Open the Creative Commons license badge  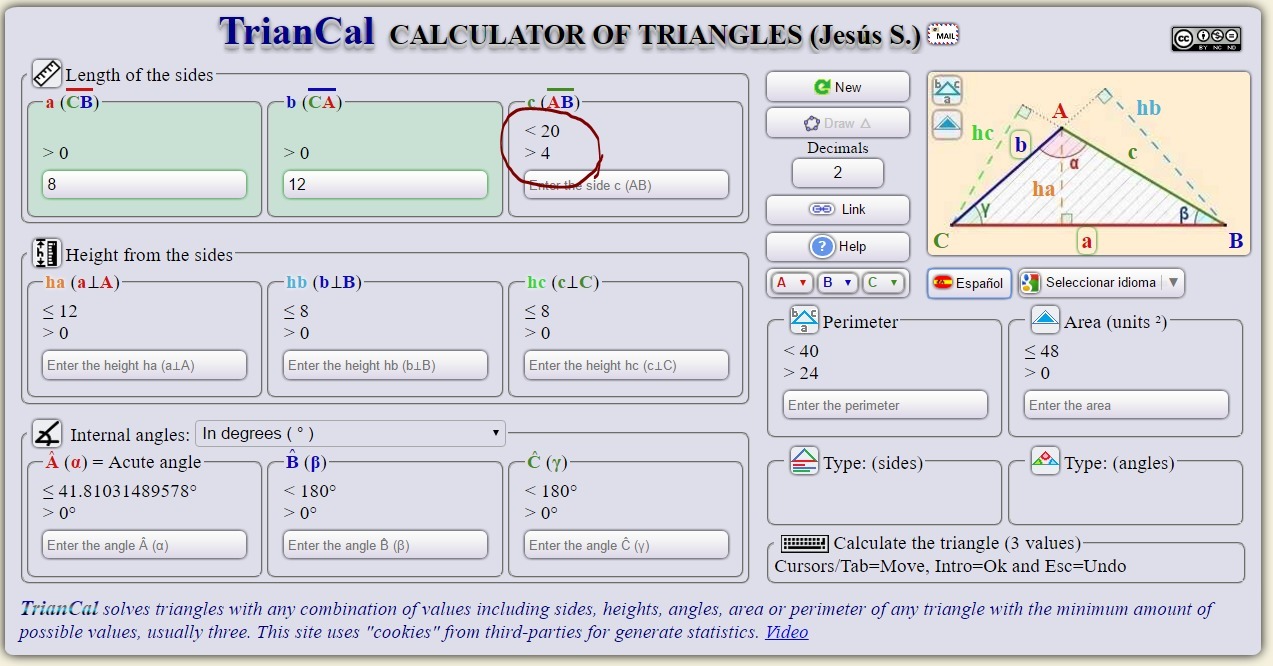[1206, 39]
